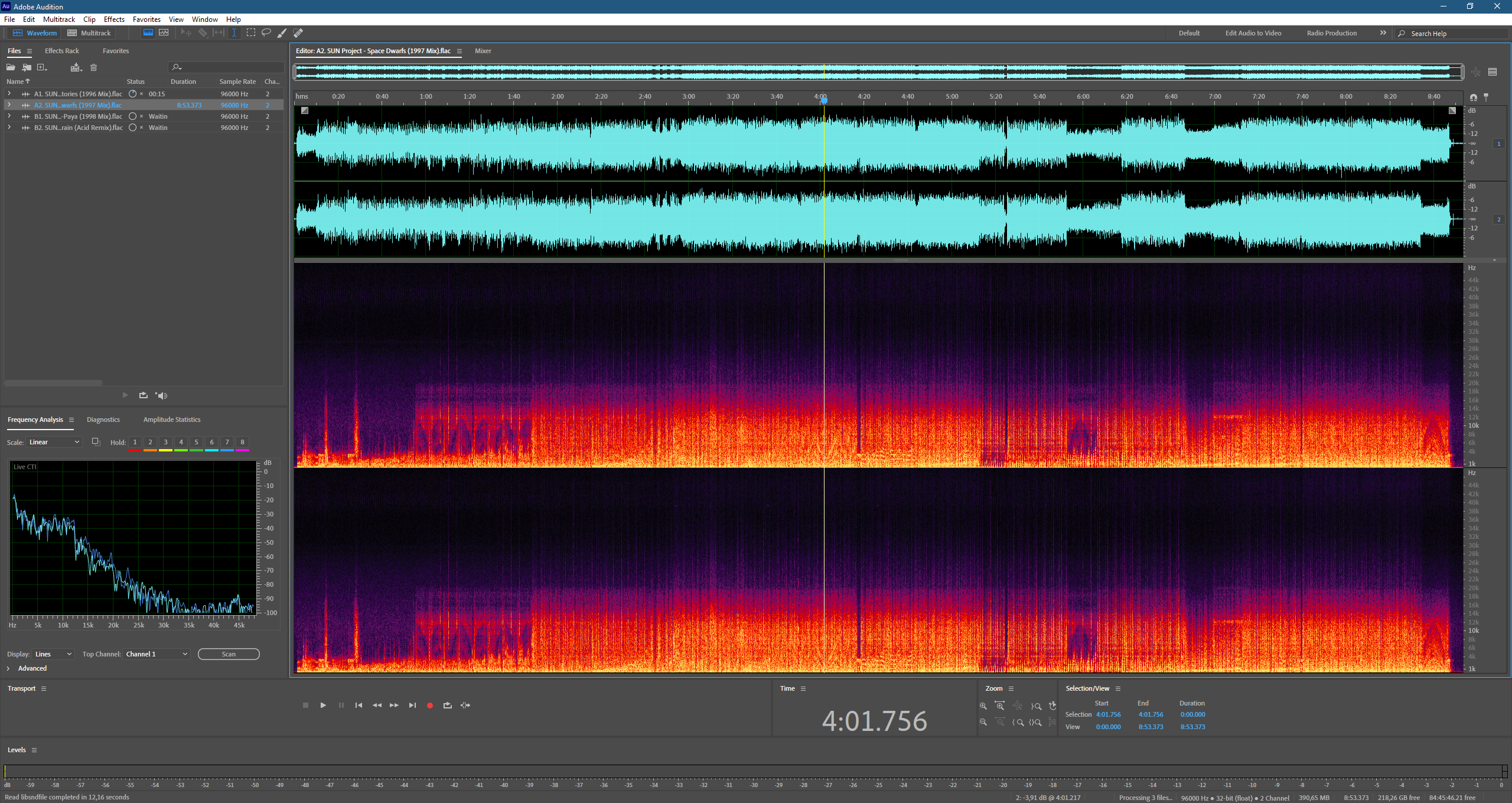The height and width of the screenshot is (803, 1512).
Task: Toggle channel 1 enable button
Action: 1498,144
